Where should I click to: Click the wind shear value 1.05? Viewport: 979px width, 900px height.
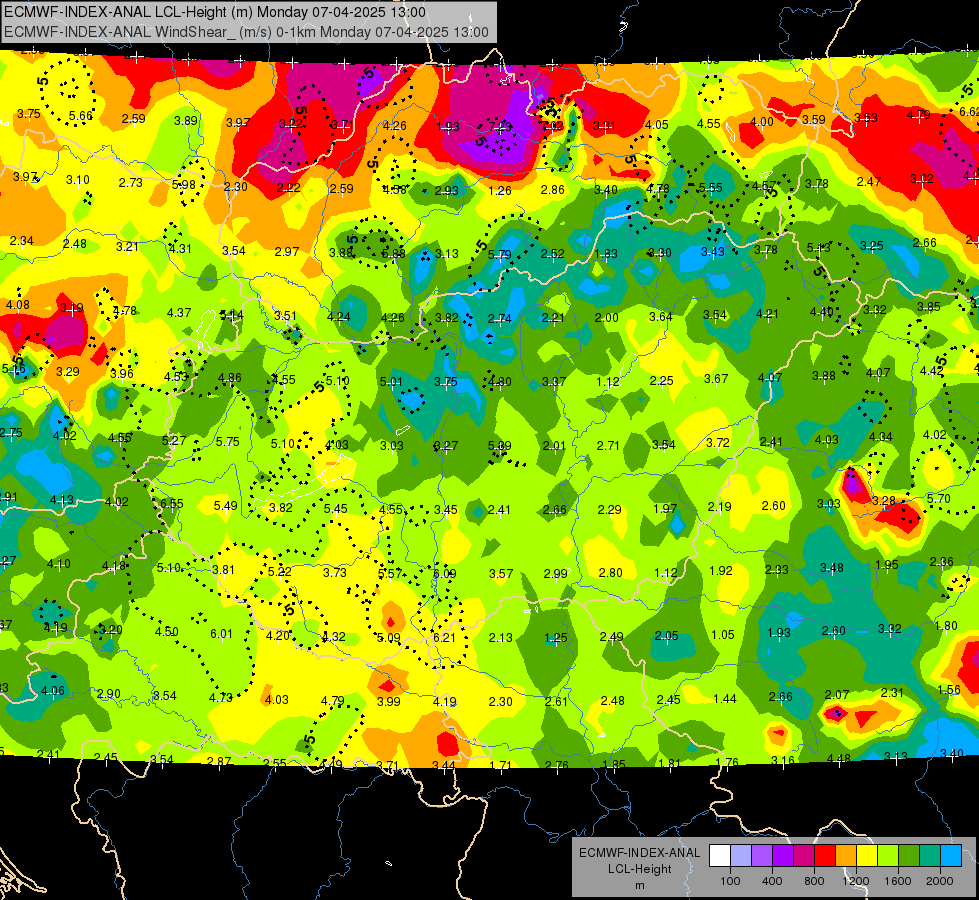coord(722,635)
